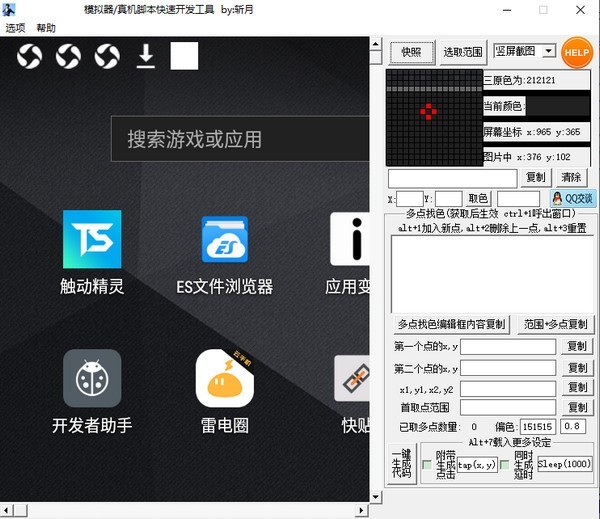The image size is (600, 519).
Task: Open the 选项 menu
Action: point(16,28)
